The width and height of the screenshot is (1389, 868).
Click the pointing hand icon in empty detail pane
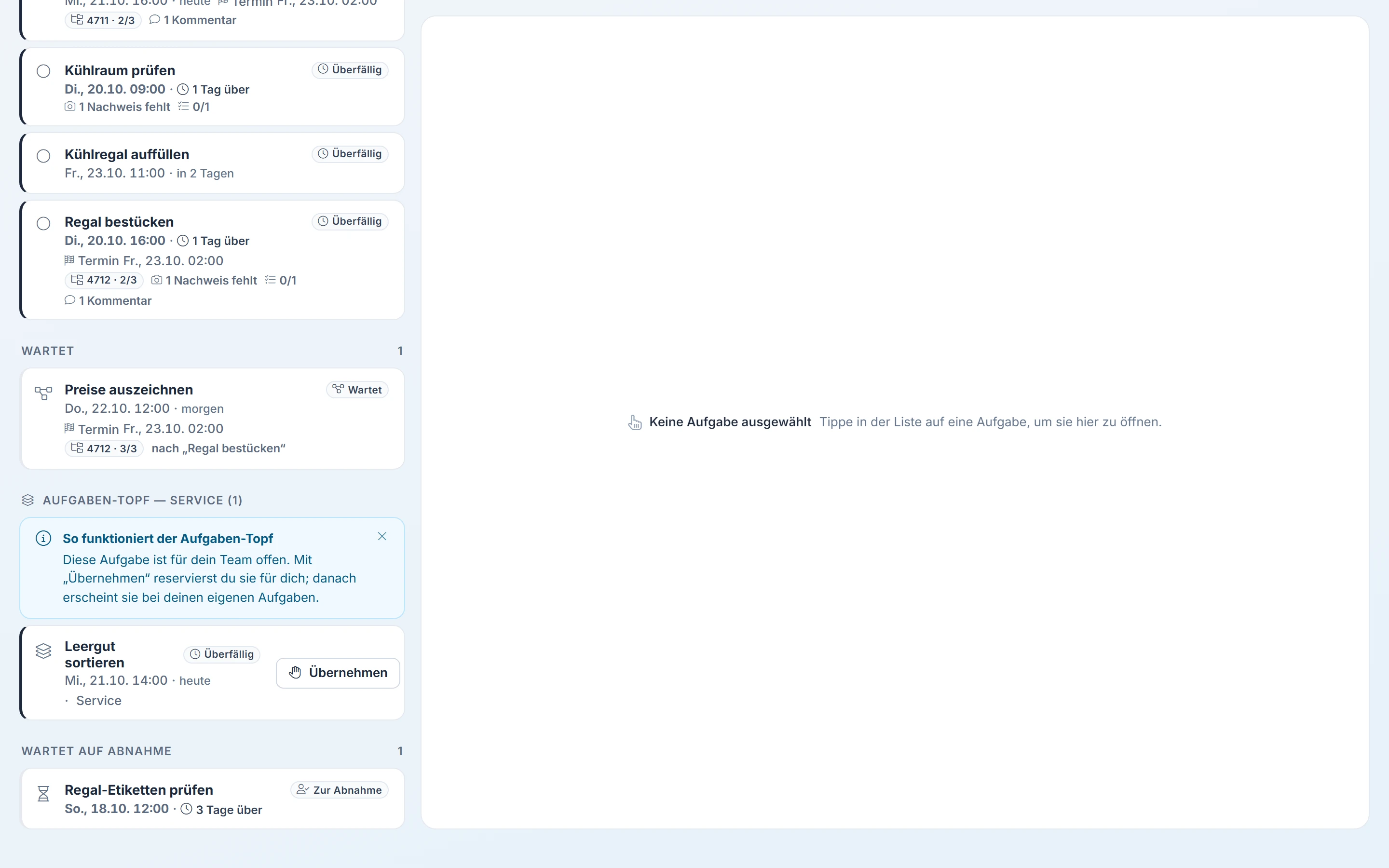point(635,422)
